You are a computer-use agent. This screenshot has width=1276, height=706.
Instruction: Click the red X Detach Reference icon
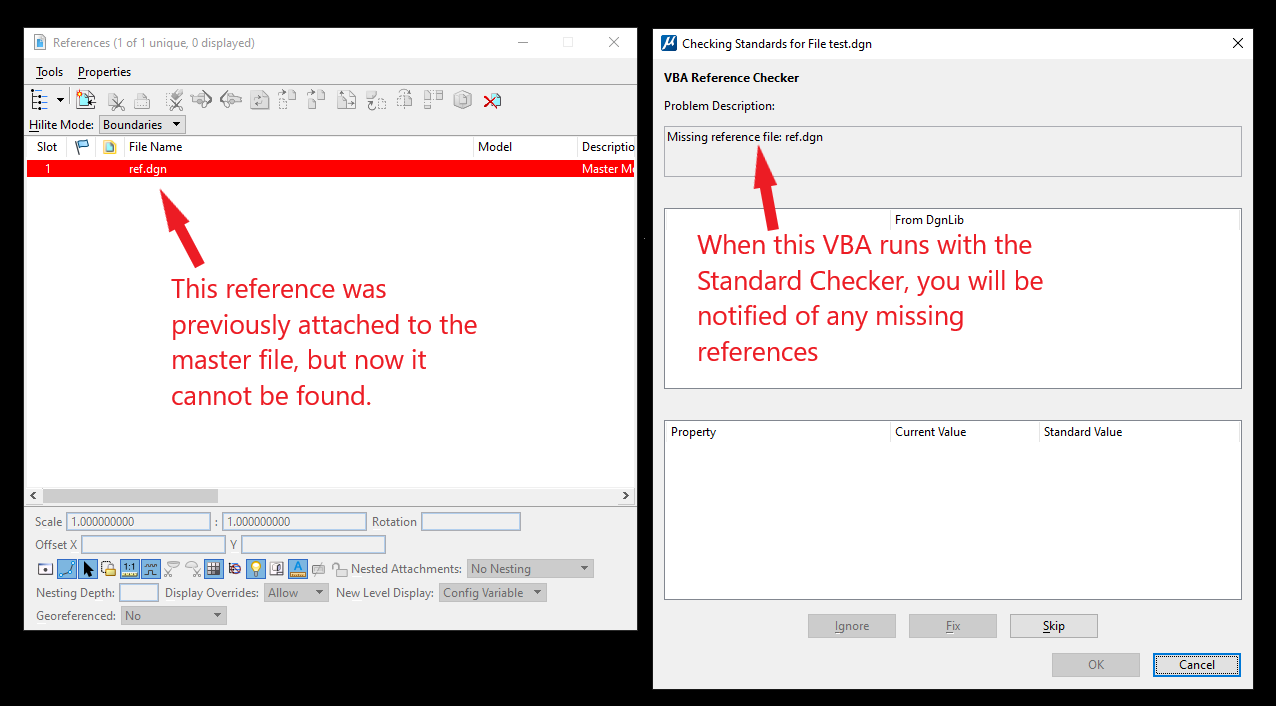[491, 100]
